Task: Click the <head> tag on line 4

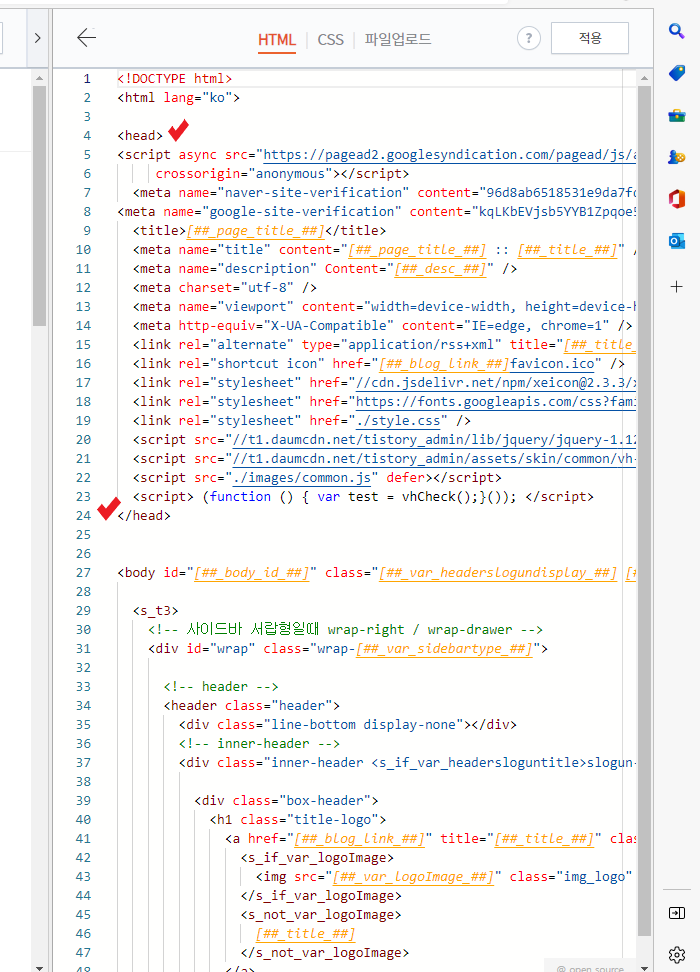Action: pyautogui.click(x=140, y=136)
